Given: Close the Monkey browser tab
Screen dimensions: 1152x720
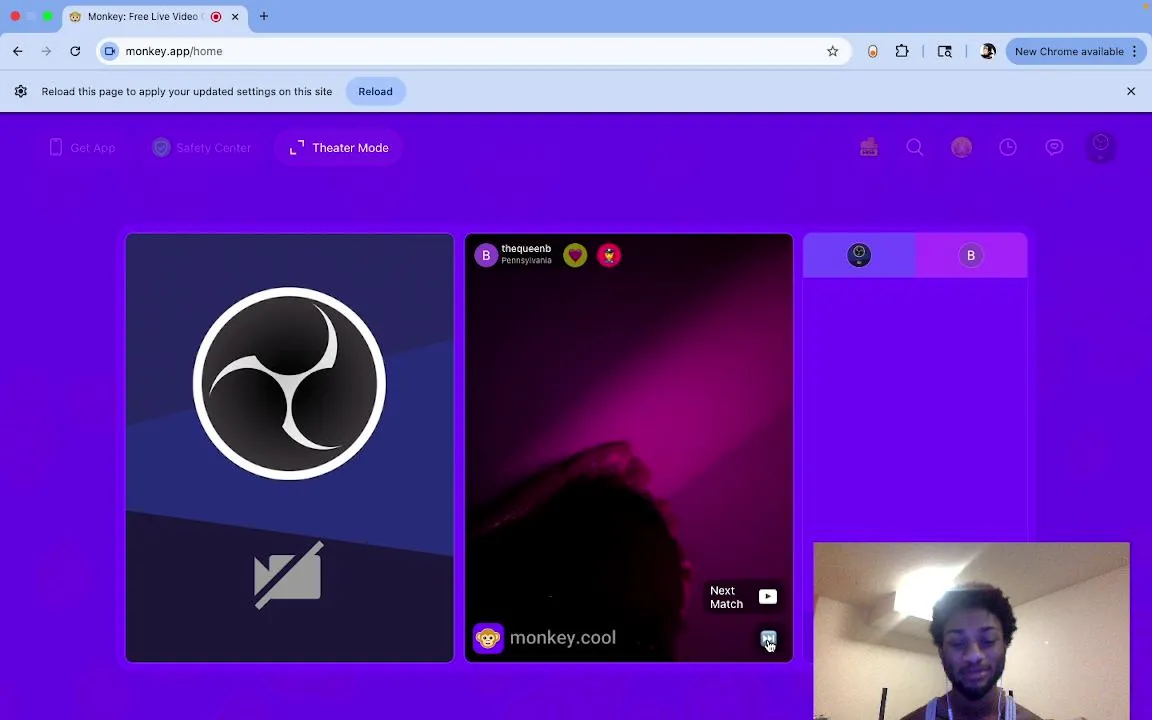Looking at the screenshot, I should coord(235,17).
